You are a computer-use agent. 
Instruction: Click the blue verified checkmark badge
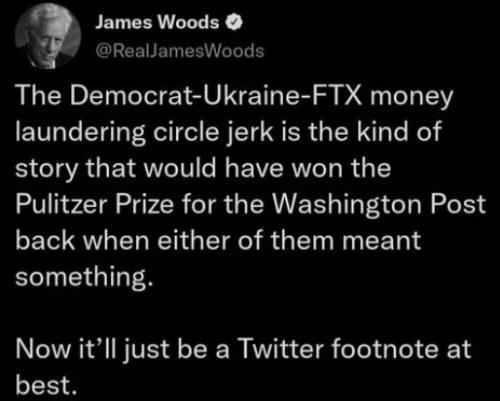click(x=234, y=23)
